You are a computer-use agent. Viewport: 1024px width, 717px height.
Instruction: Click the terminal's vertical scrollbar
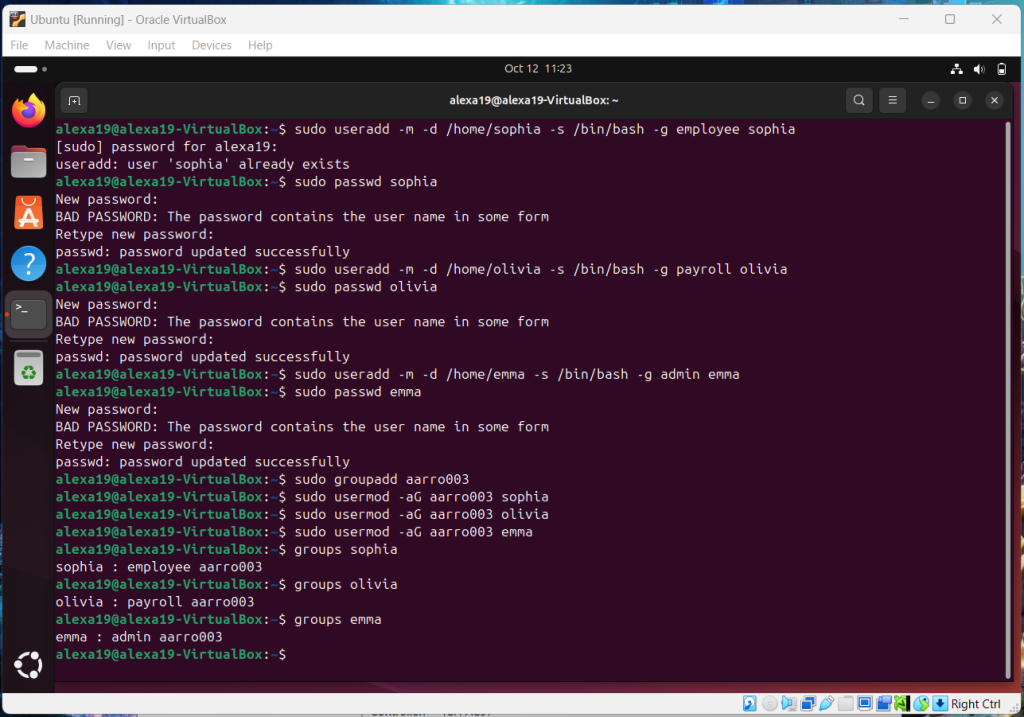[x=1006, y=400]
